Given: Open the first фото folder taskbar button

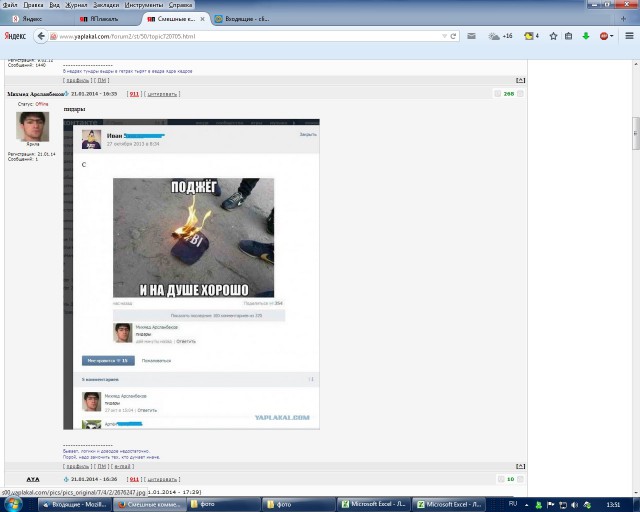Looking at the screenshot, I should (224, 505).
